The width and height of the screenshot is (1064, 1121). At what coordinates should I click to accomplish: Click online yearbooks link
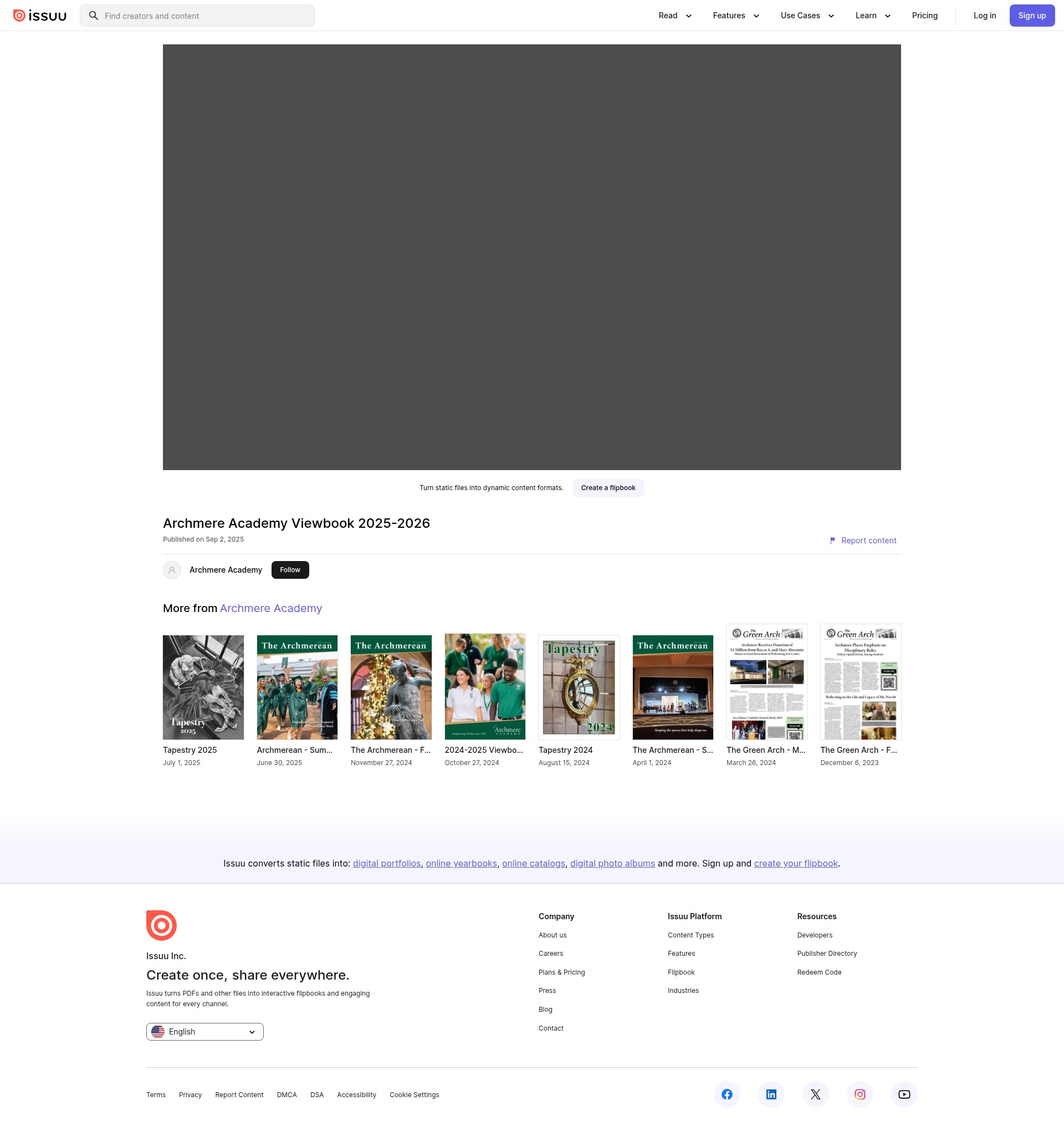pyautogui.click(x=461, y=863)
